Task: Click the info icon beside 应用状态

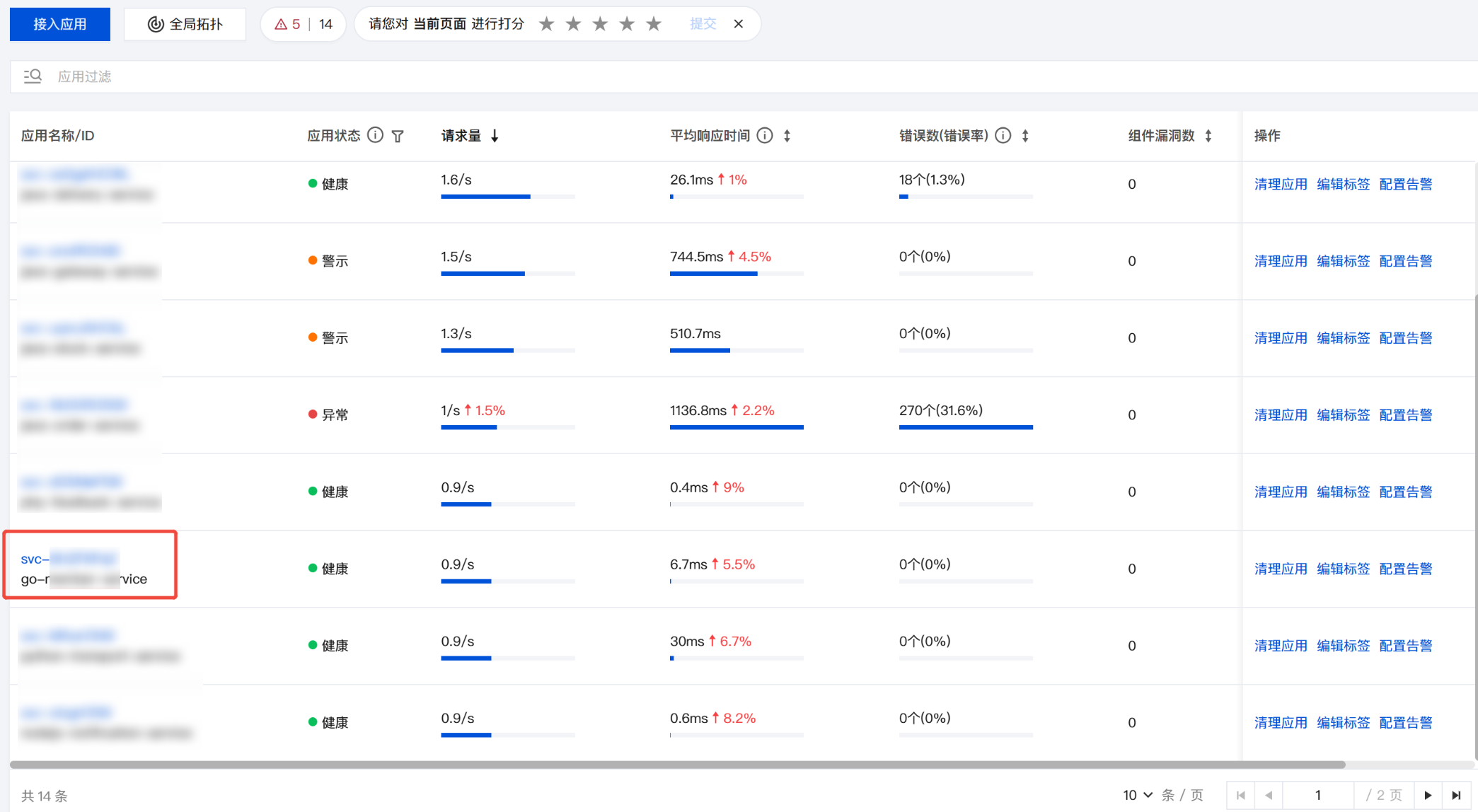Action: pos(376,135)
